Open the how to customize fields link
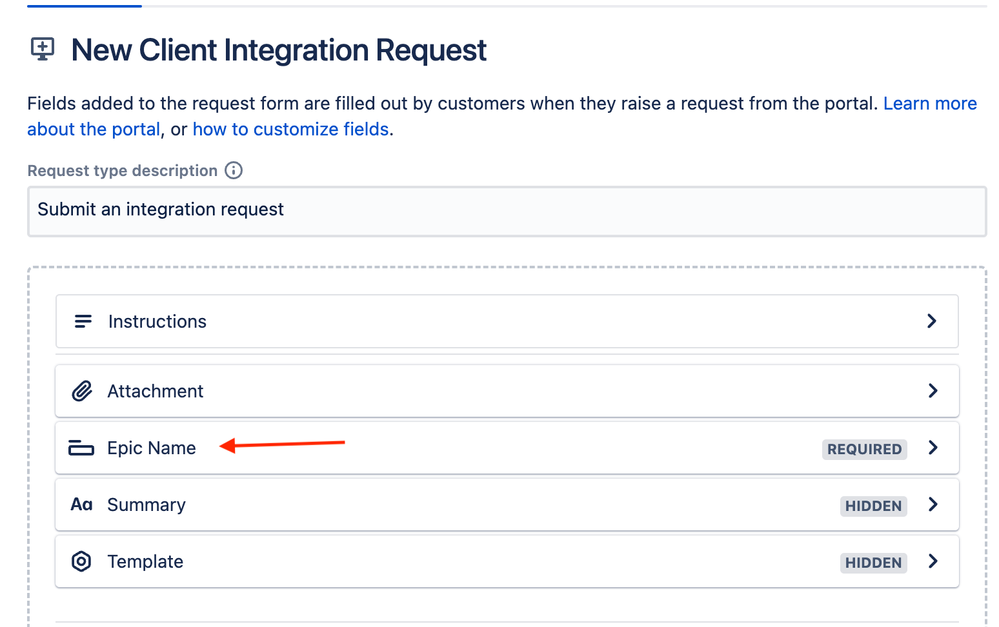Image resolution: width=999 pixels, height=627 pixels. click(290, 129)
